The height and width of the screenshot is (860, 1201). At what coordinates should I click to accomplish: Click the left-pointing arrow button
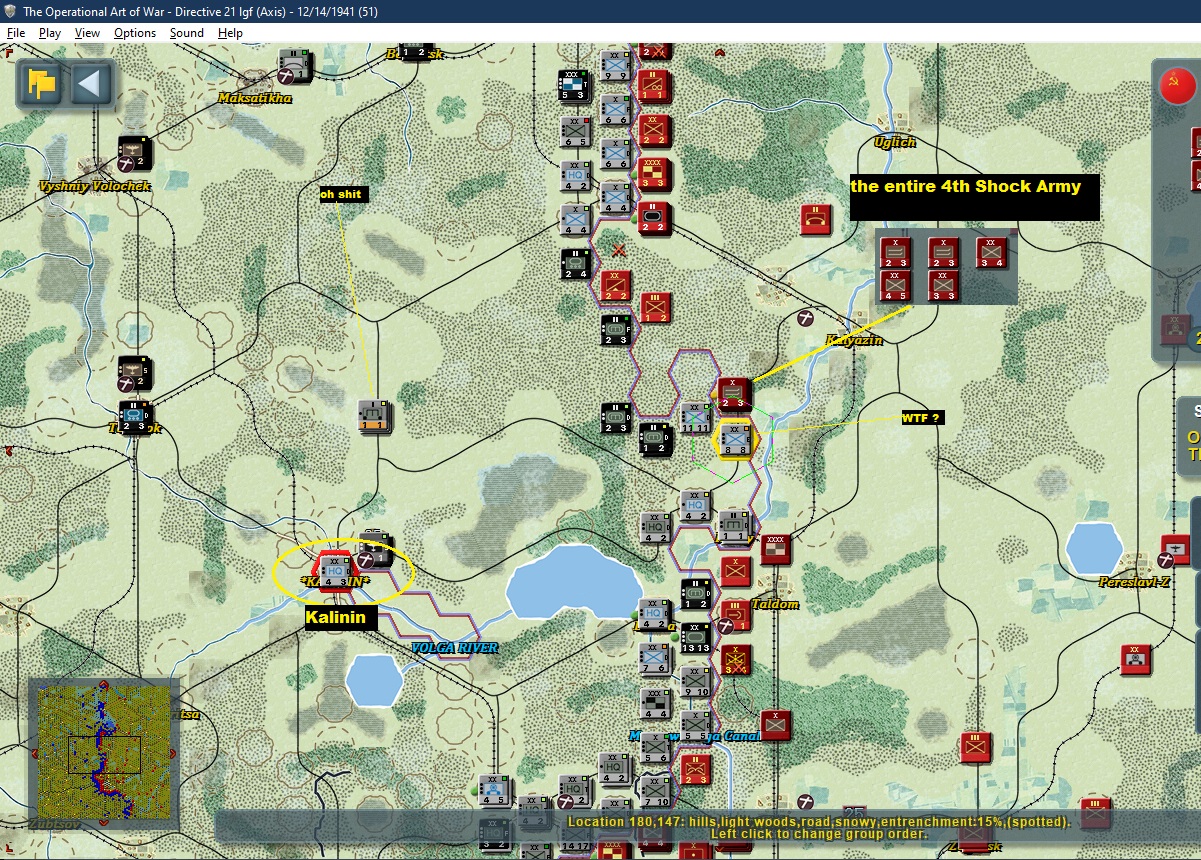click(91, 84)
